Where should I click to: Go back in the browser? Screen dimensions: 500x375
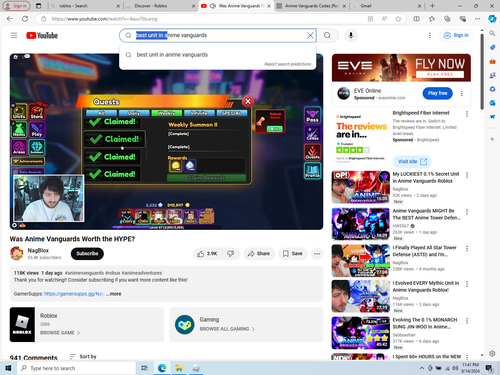(x=10, y=19)
